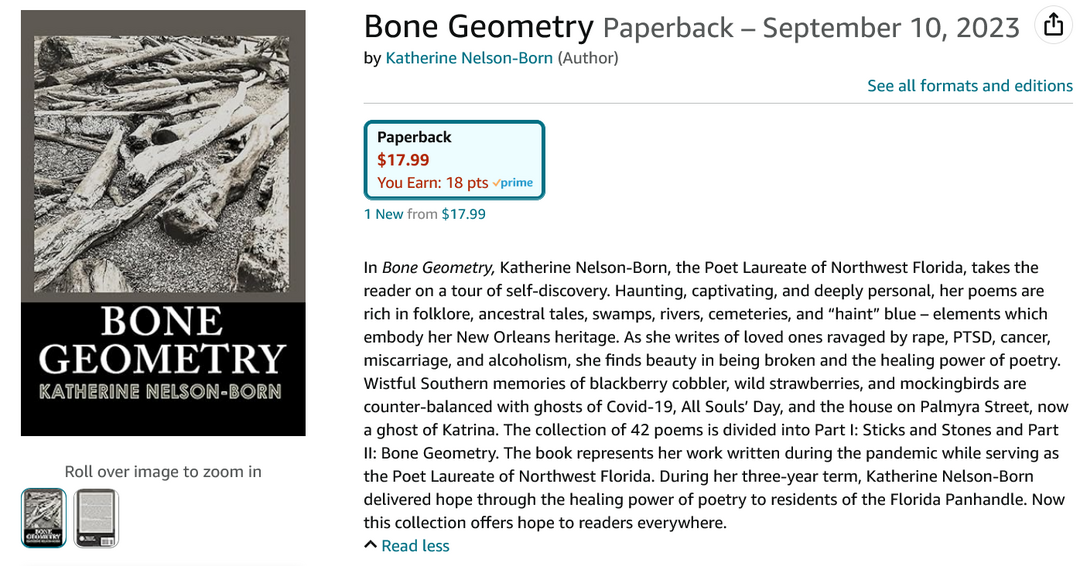Viewport: 1080px width, 566px height.
Task: Click the "1 New" offers link
Action: pyautogui.click(x=383, y=214)
